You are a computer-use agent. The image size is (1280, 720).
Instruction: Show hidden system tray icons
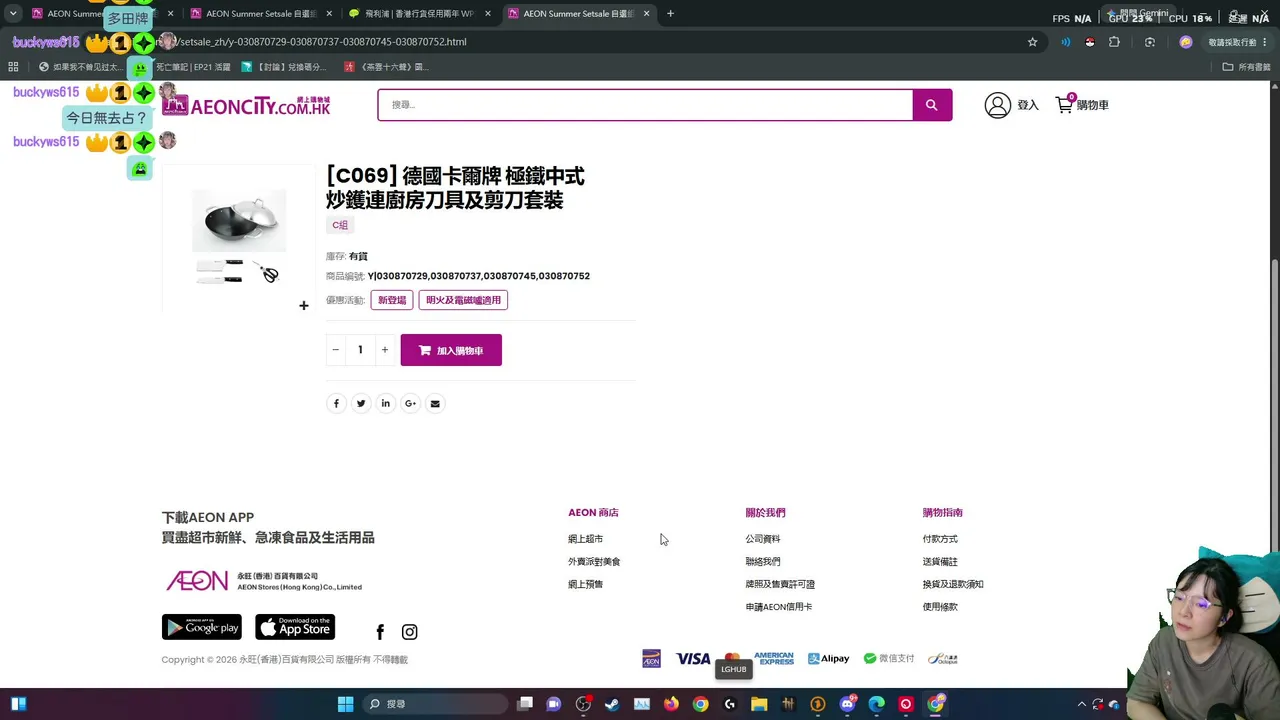point(1081,704)
